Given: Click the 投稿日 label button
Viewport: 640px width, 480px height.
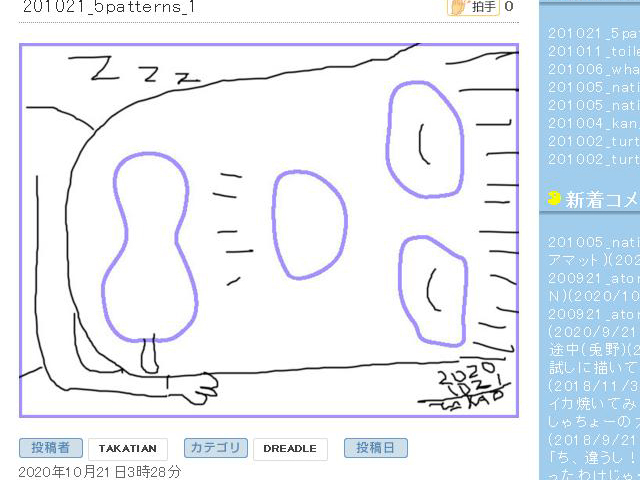Looking at the screenshot, I should (x=375, y=449).
